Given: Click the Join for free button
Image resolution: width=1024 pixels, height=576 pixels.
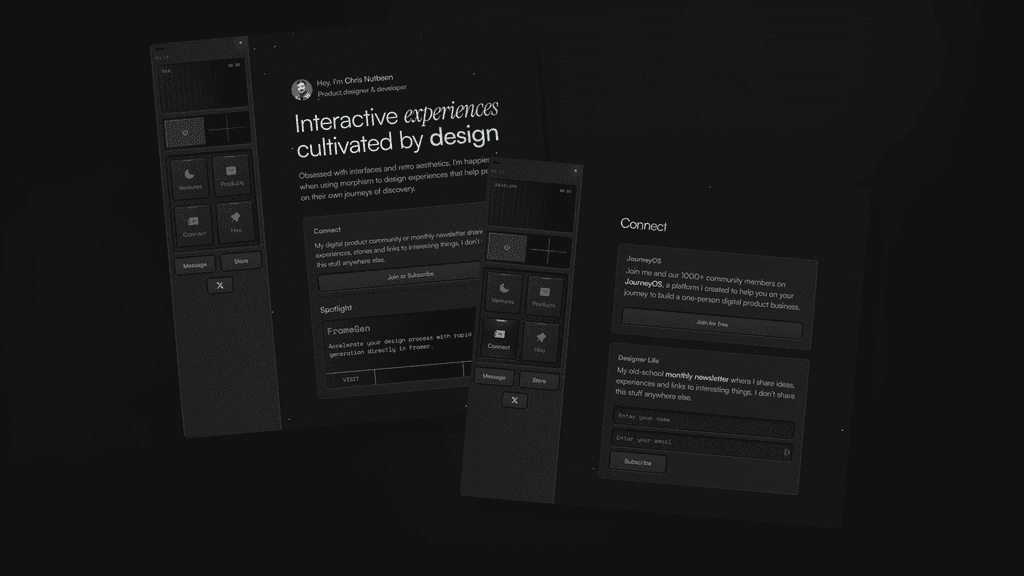Looking at the screenshot, I should (x=712, y=323).
